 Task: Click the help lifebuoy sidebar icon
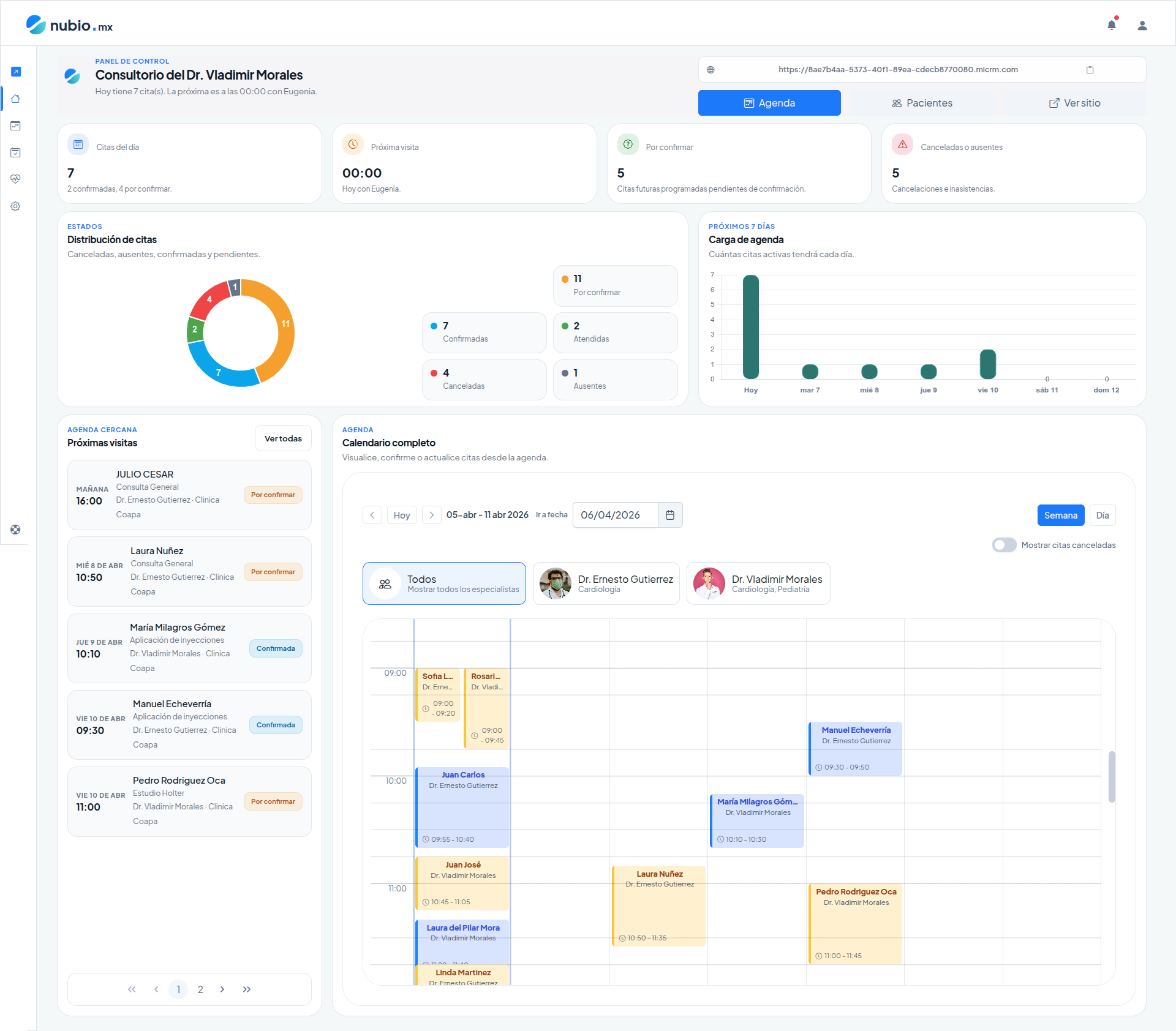point(16,530)
